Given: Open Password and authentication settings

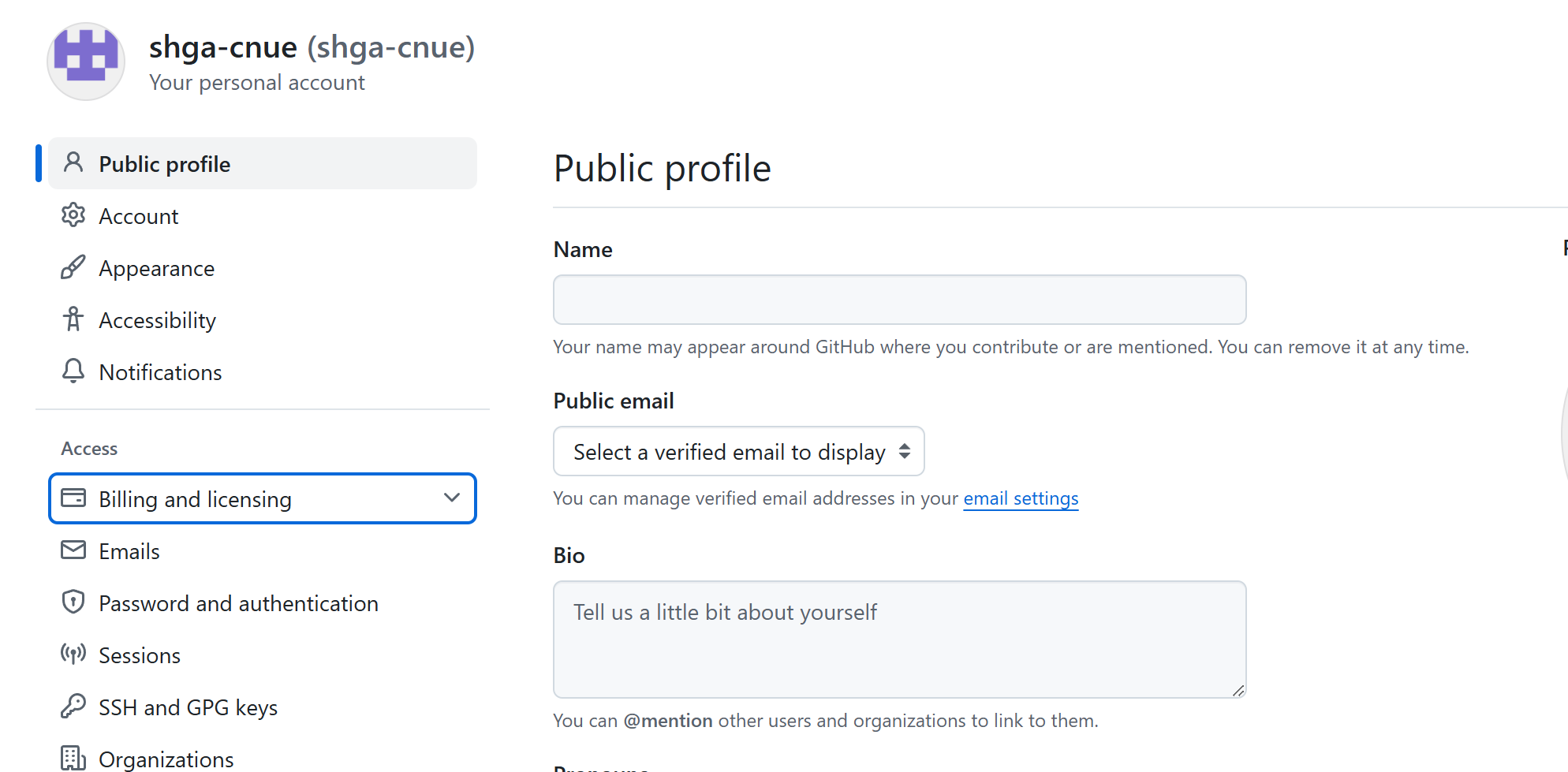Looking at the screenshot, I should coord(263,603).
